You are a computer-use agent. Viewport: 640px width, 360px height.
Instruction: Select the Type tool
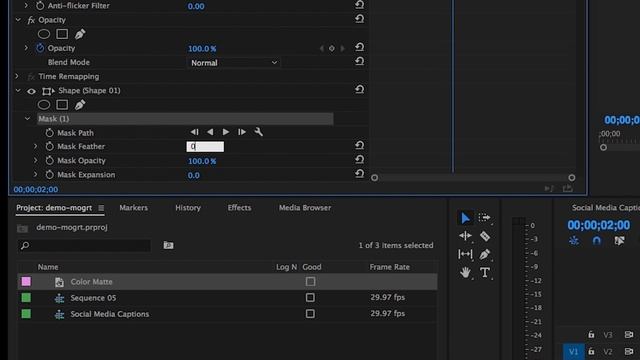pos(484,272)
